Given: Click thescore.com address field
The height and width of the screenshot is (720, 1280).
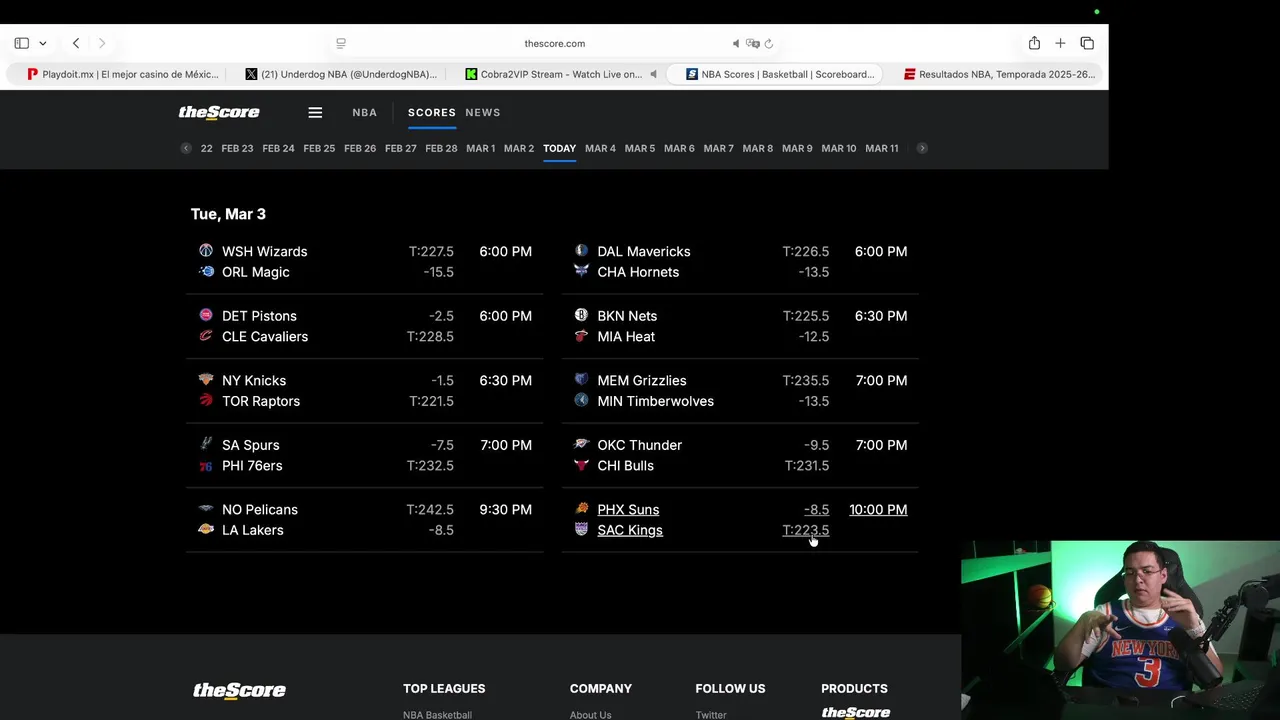Looking at the screenshot, I should click(x=555, y=43).
